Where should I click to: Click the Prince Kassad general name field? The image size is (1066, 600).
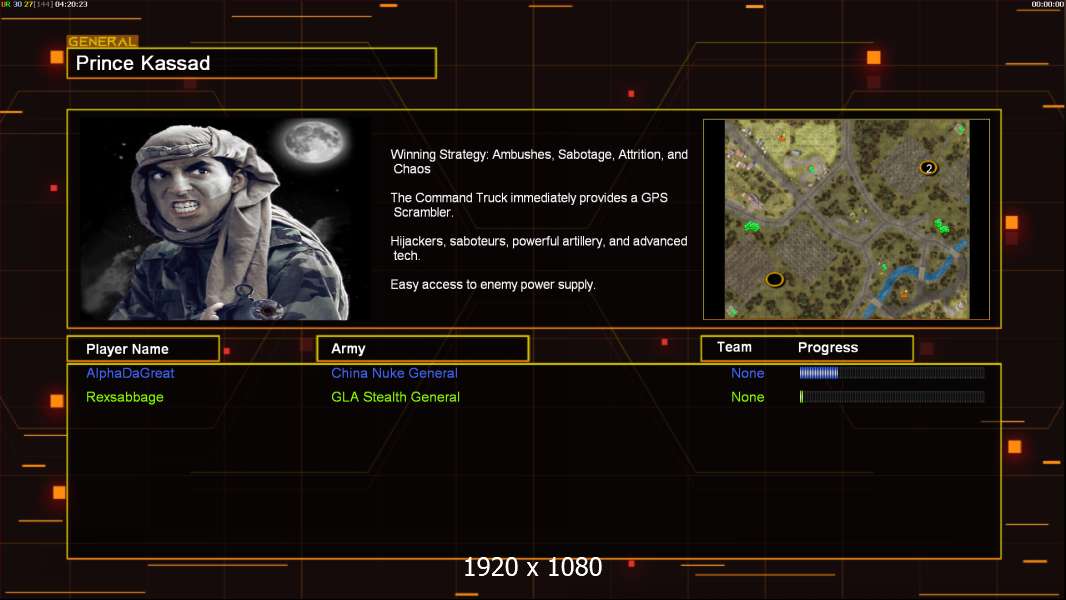[252, 63]
